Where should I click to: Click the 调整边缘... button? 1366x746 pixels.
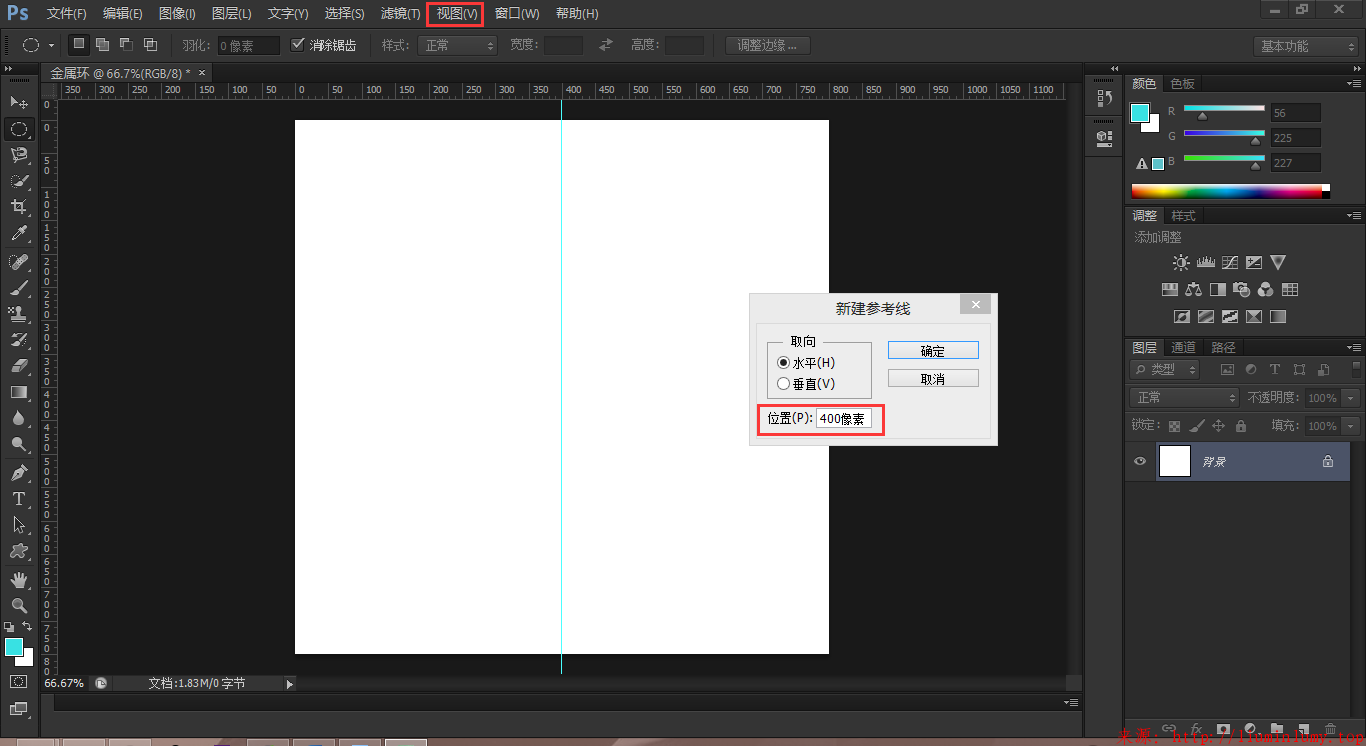pos(768,45)
